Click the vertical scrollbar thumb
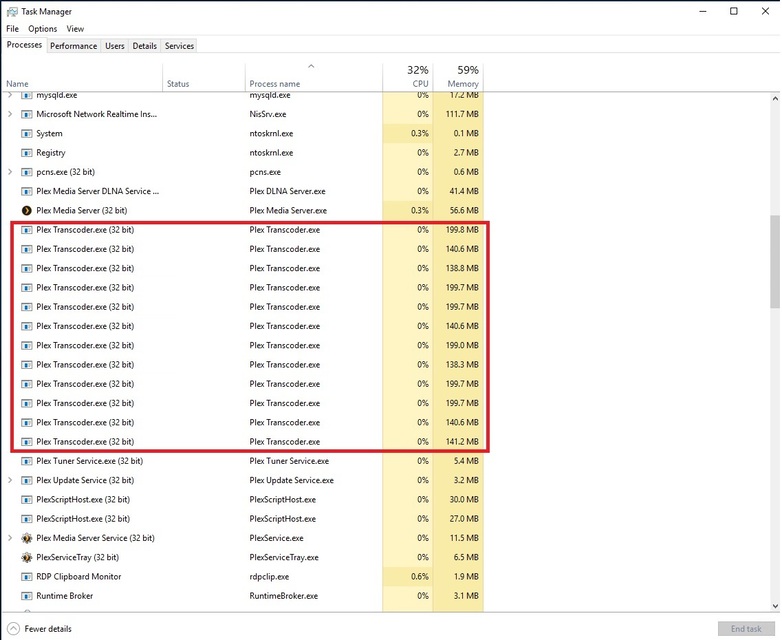The image size is (782, 640). pos(775,262)
